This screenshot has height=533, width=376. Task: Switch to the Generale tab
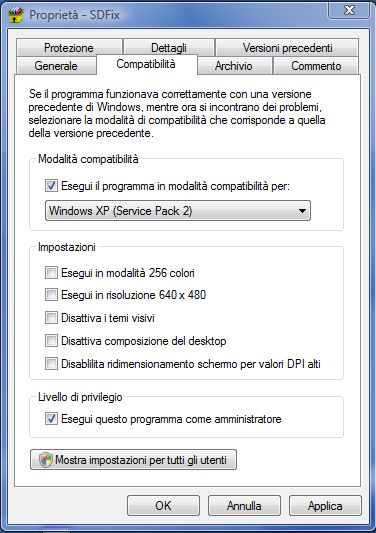[x=56, y=66]
